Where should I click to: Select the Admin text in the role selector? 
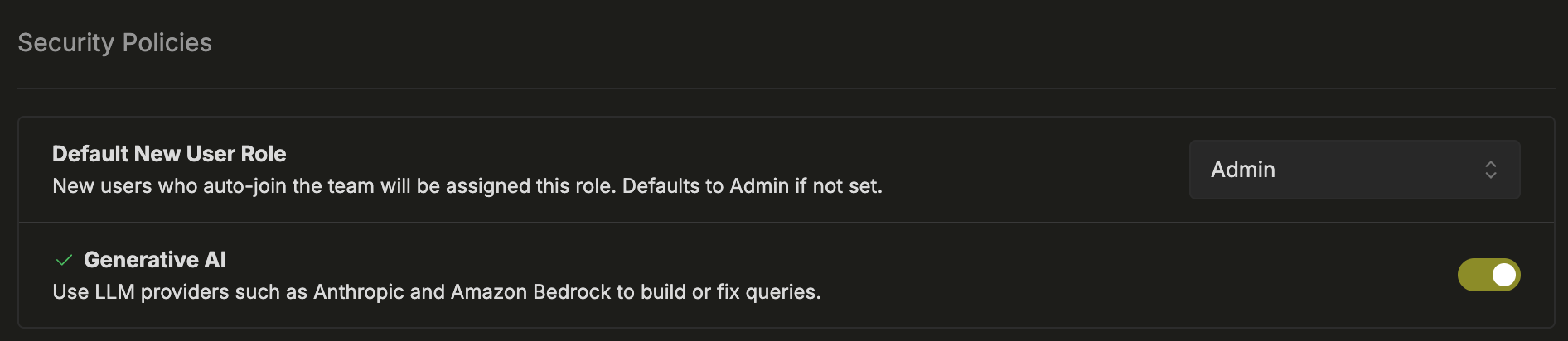pyautogui.click(x=1243, y=170)
